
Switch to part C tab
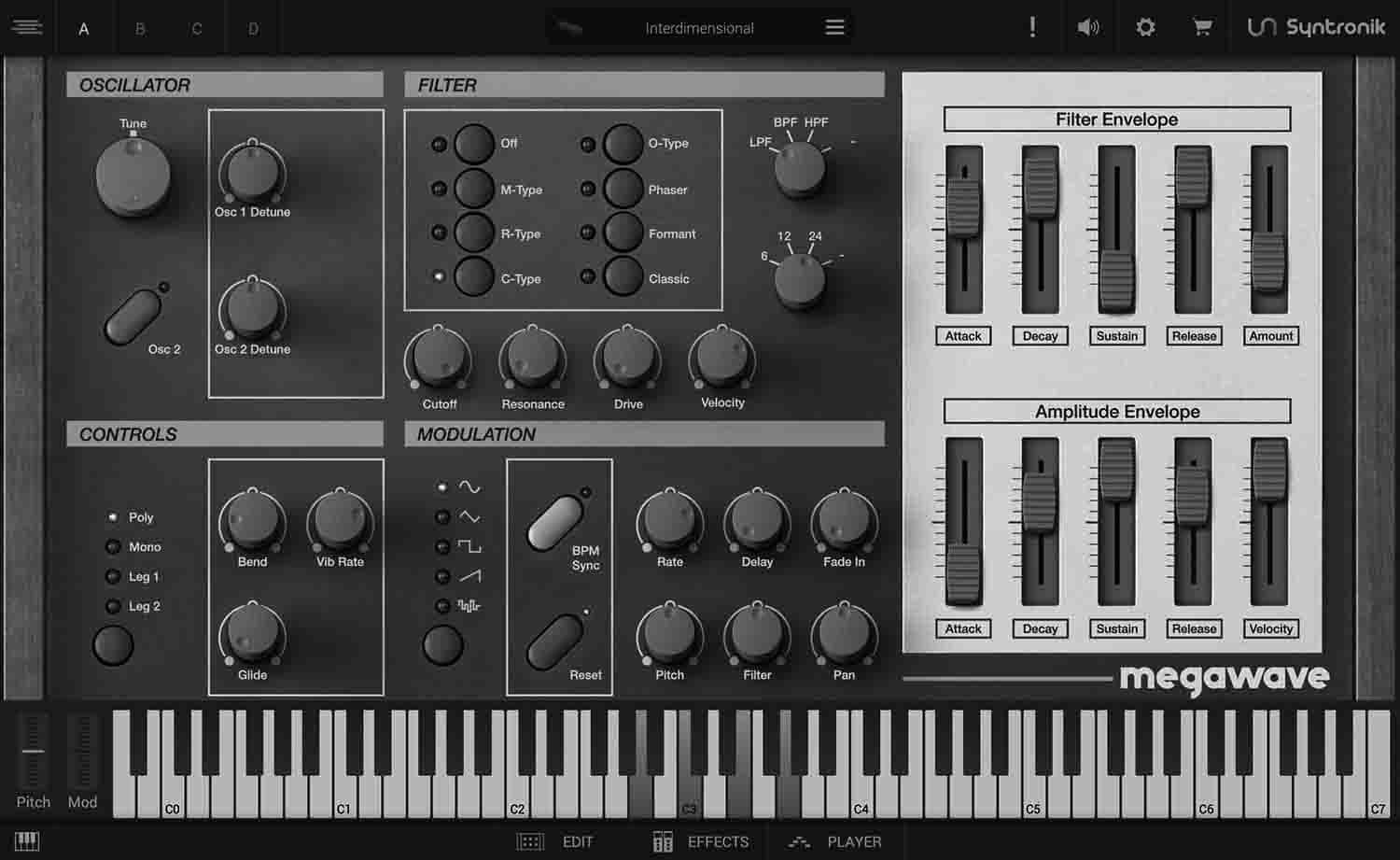pyautogui.click(x=197, y=28)
